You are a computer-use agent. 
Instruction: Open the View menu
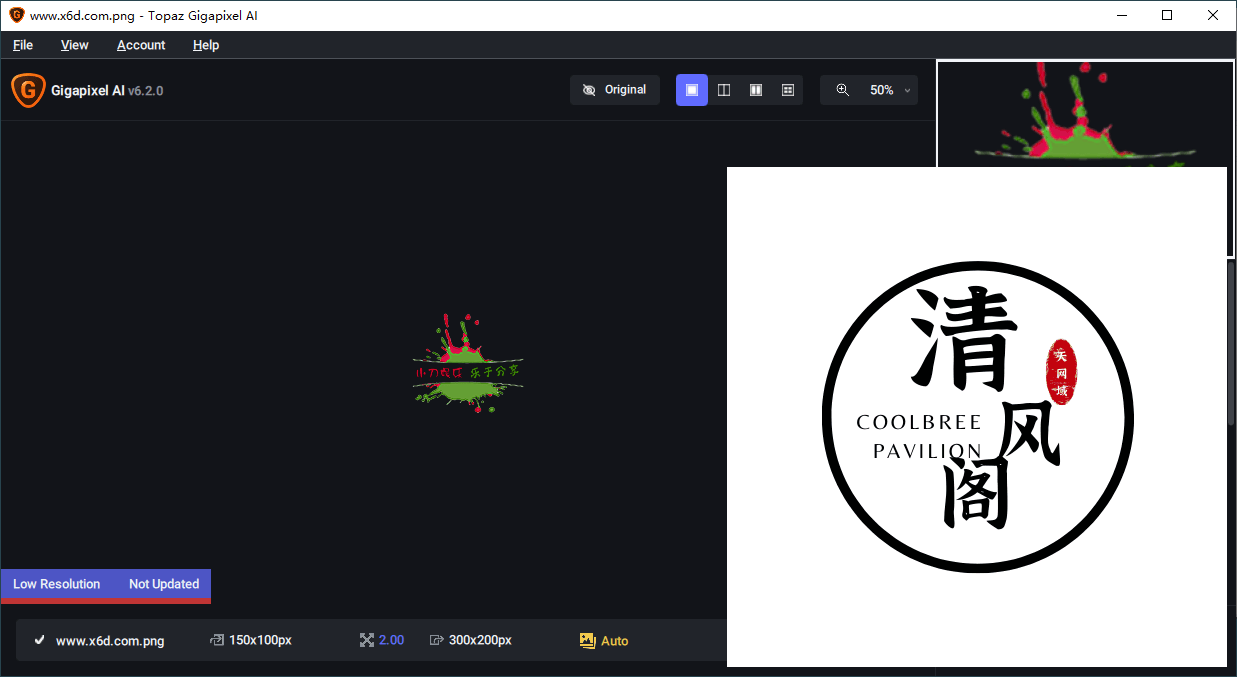74,45
